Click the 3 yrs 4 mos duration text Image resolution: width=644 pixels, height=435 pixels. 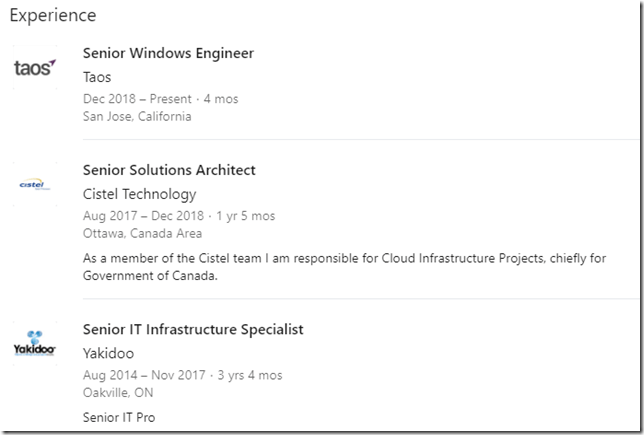click(x=249, y=375)
